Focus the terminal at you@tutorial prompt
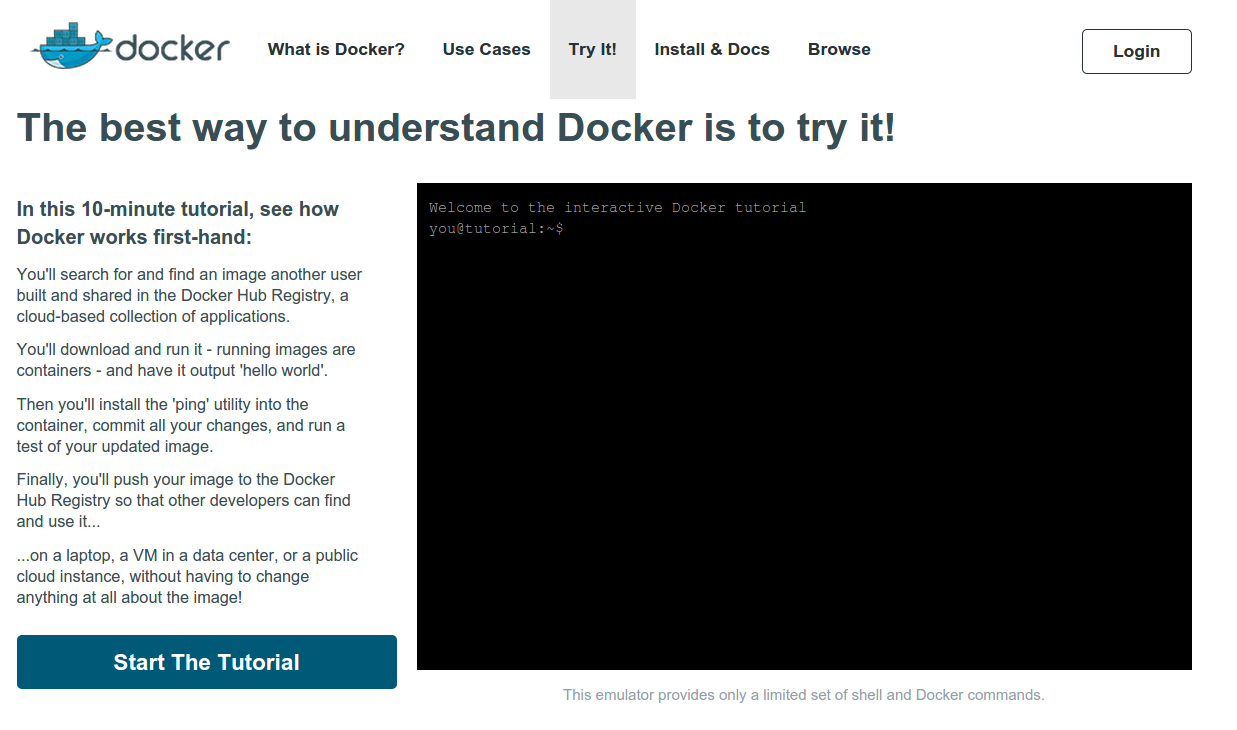This screenshot has height=730, width=1237. tap(497, 229)
